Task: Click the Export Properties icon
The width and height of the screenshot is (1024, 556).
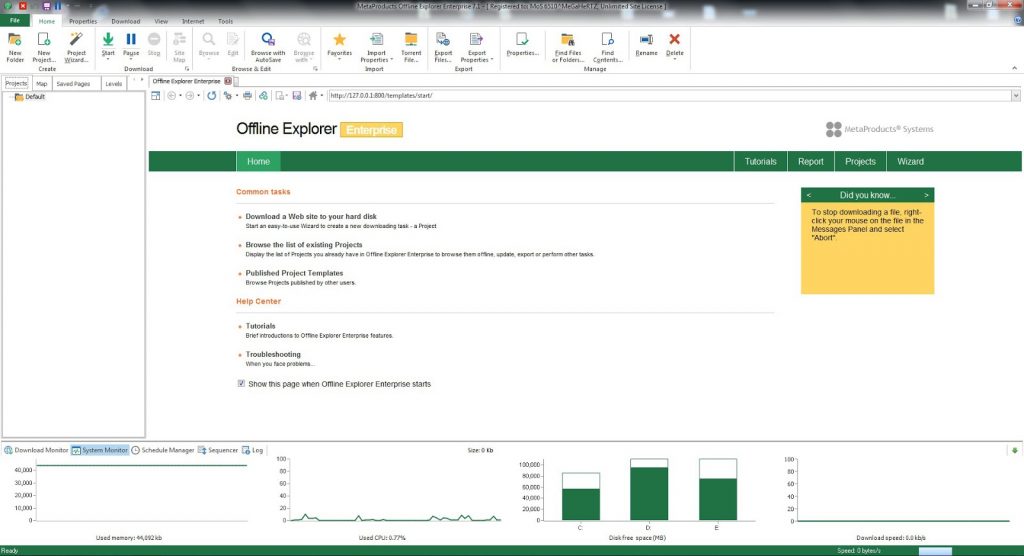Action: (476, 39)
